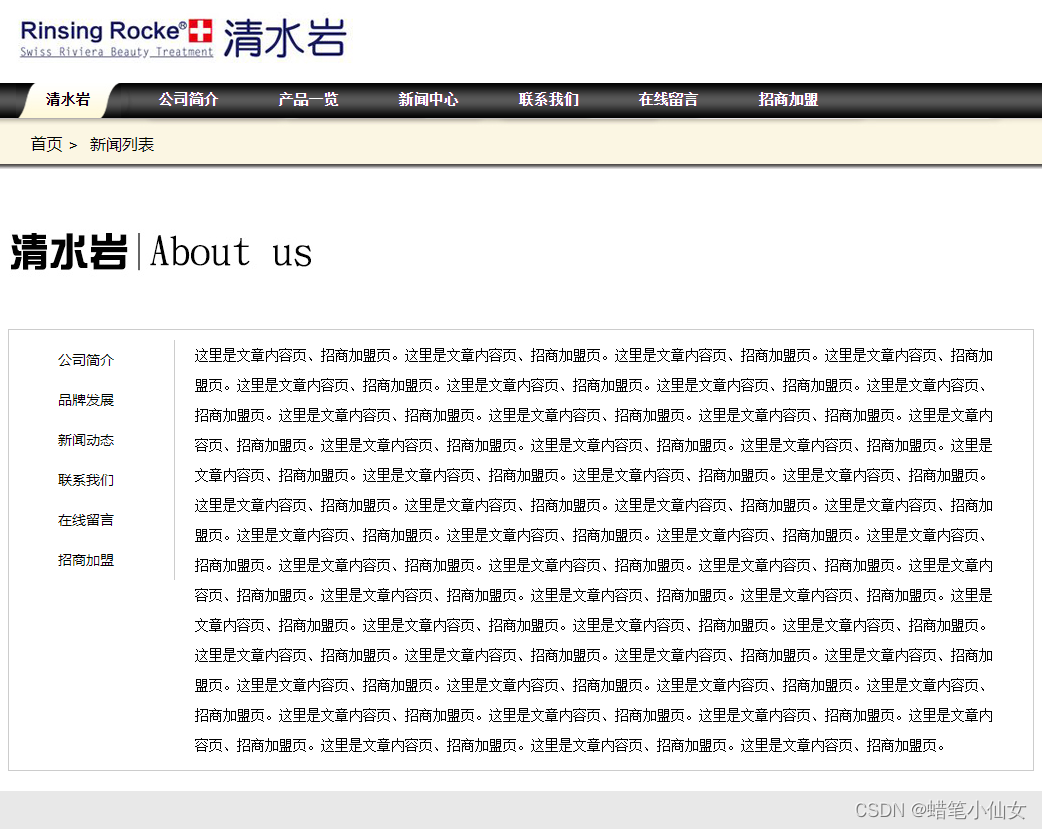1042x829 pixels.
Task: Click the Swiss cross icon in the logo
Action: click(199, 30)
